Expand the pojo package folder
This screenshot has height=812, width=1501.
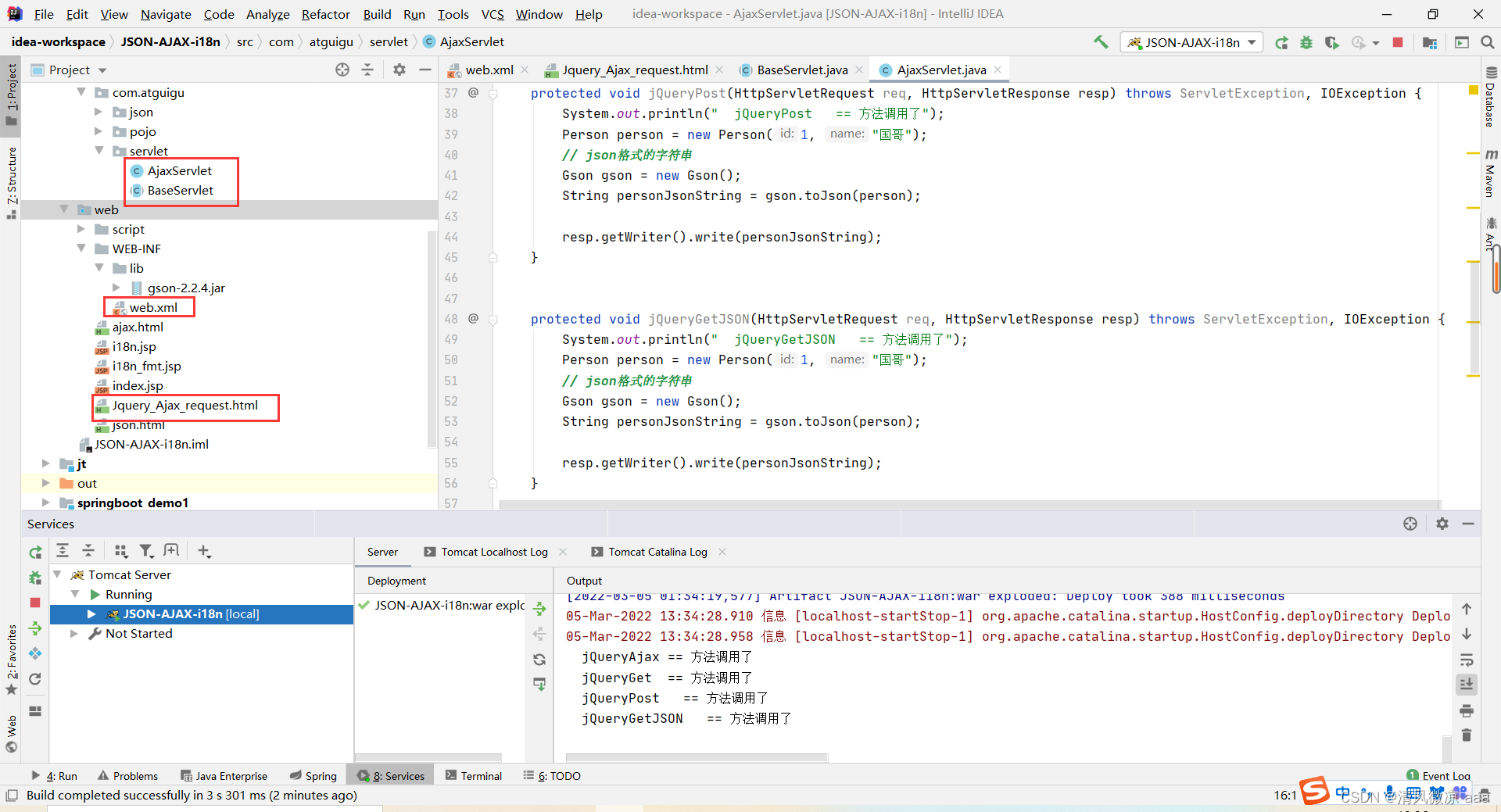99,131
